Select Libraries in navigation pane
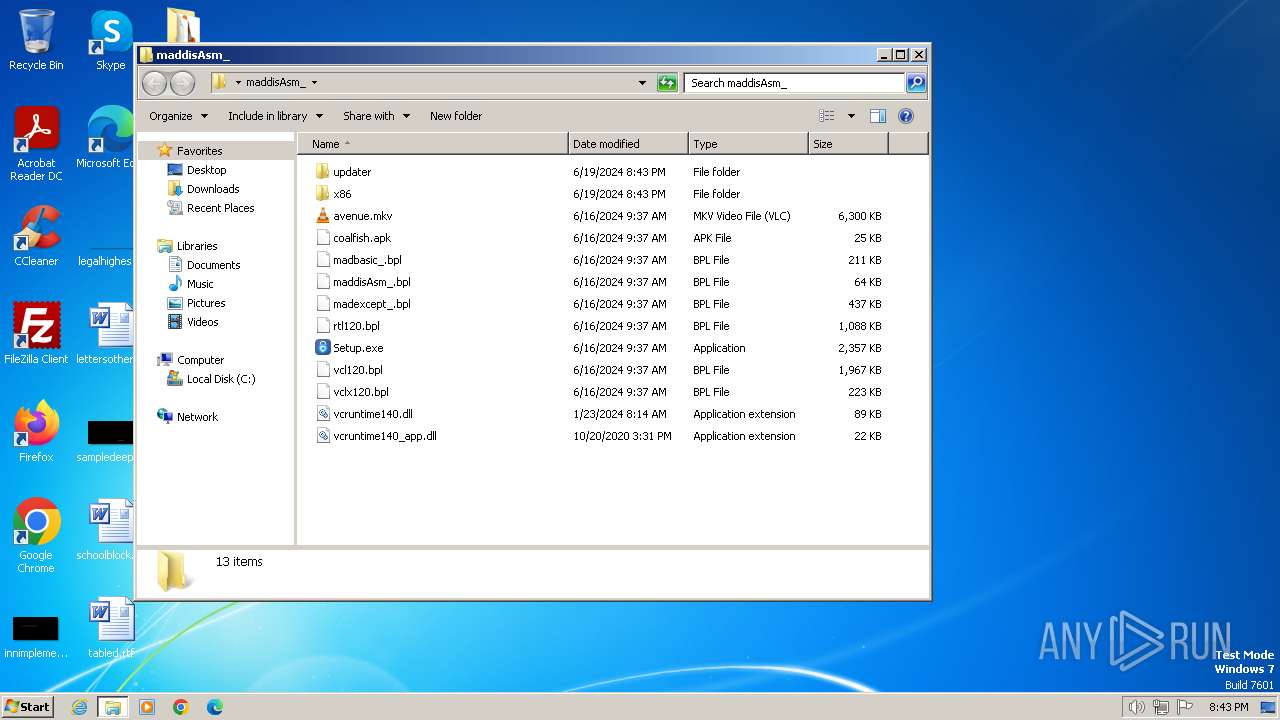Screen dimensions: 1280x720 point(197,246)
